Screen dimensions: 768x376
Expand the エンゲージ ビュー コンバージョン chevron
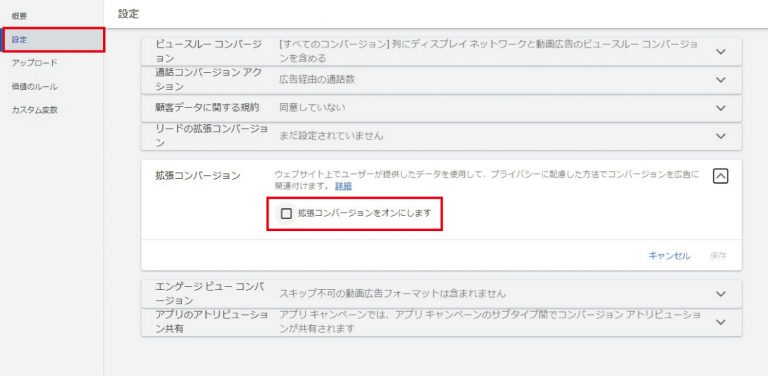[x=720, y=294]
